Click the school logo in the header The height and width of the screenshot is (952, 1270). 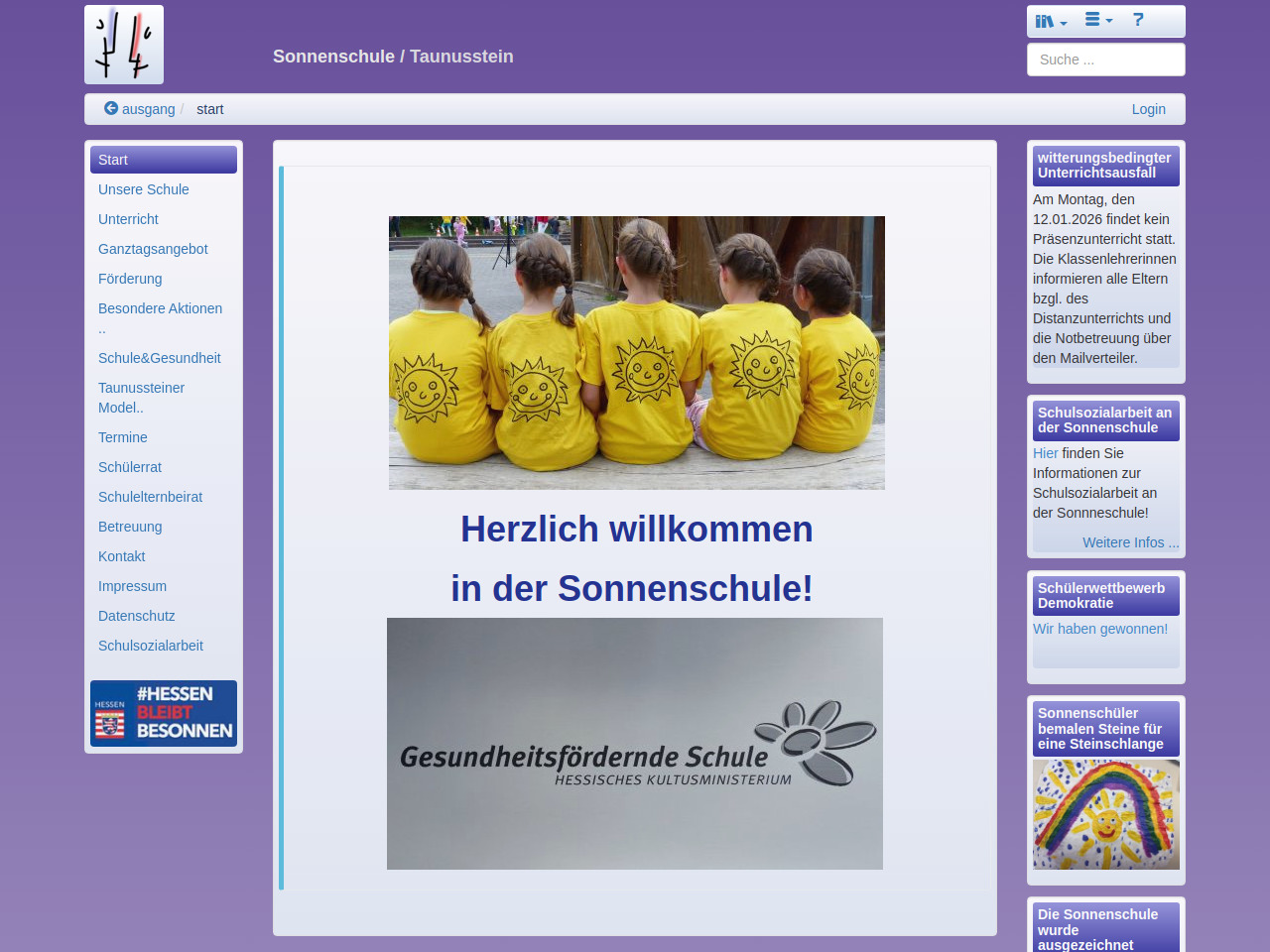pos(124,45)
